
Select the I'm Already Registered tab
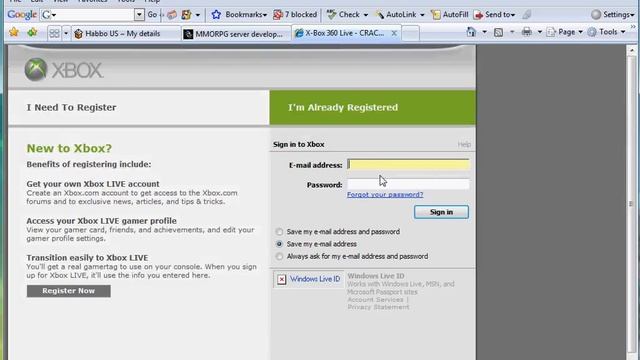[x=373, y=108]
